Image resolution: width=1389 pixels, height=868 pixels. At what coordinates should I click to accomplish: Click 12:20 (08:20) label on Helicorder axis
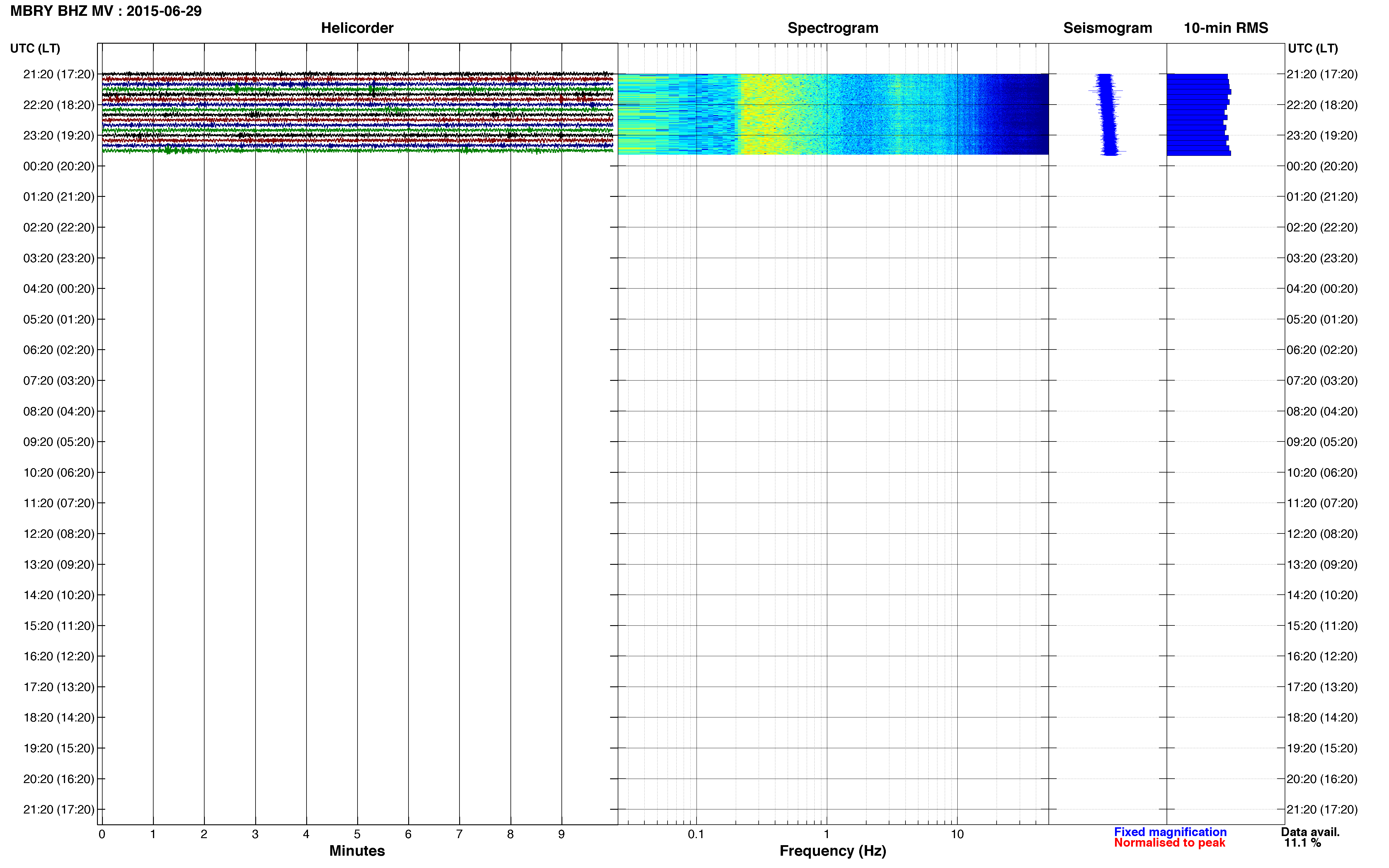59,534
